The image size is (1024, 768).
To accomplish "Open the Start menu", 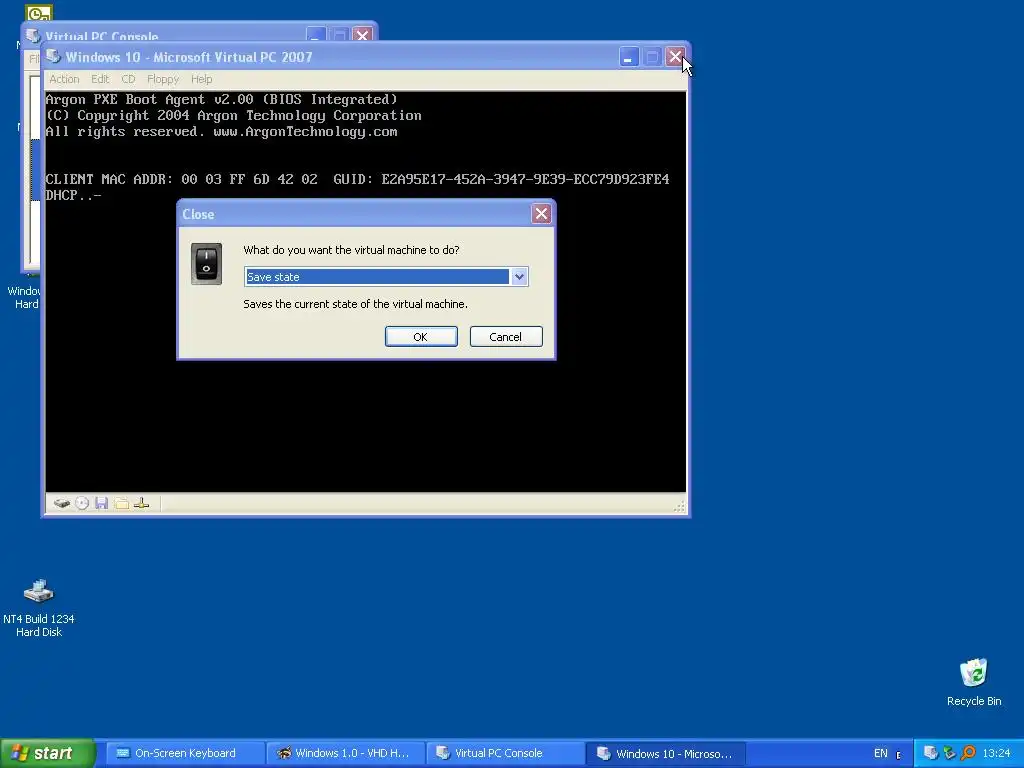I will (47, 754).
